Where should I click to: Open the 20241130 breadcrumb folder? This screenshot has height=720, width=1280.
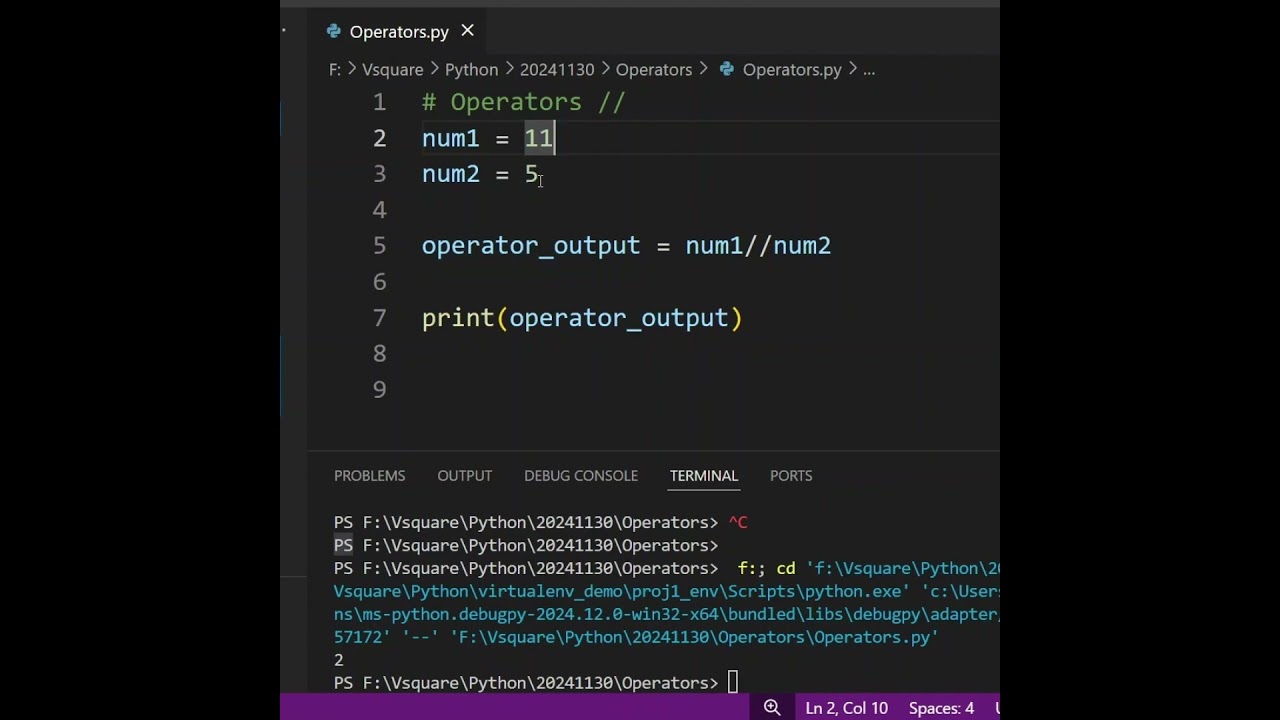tap(557, 69)
